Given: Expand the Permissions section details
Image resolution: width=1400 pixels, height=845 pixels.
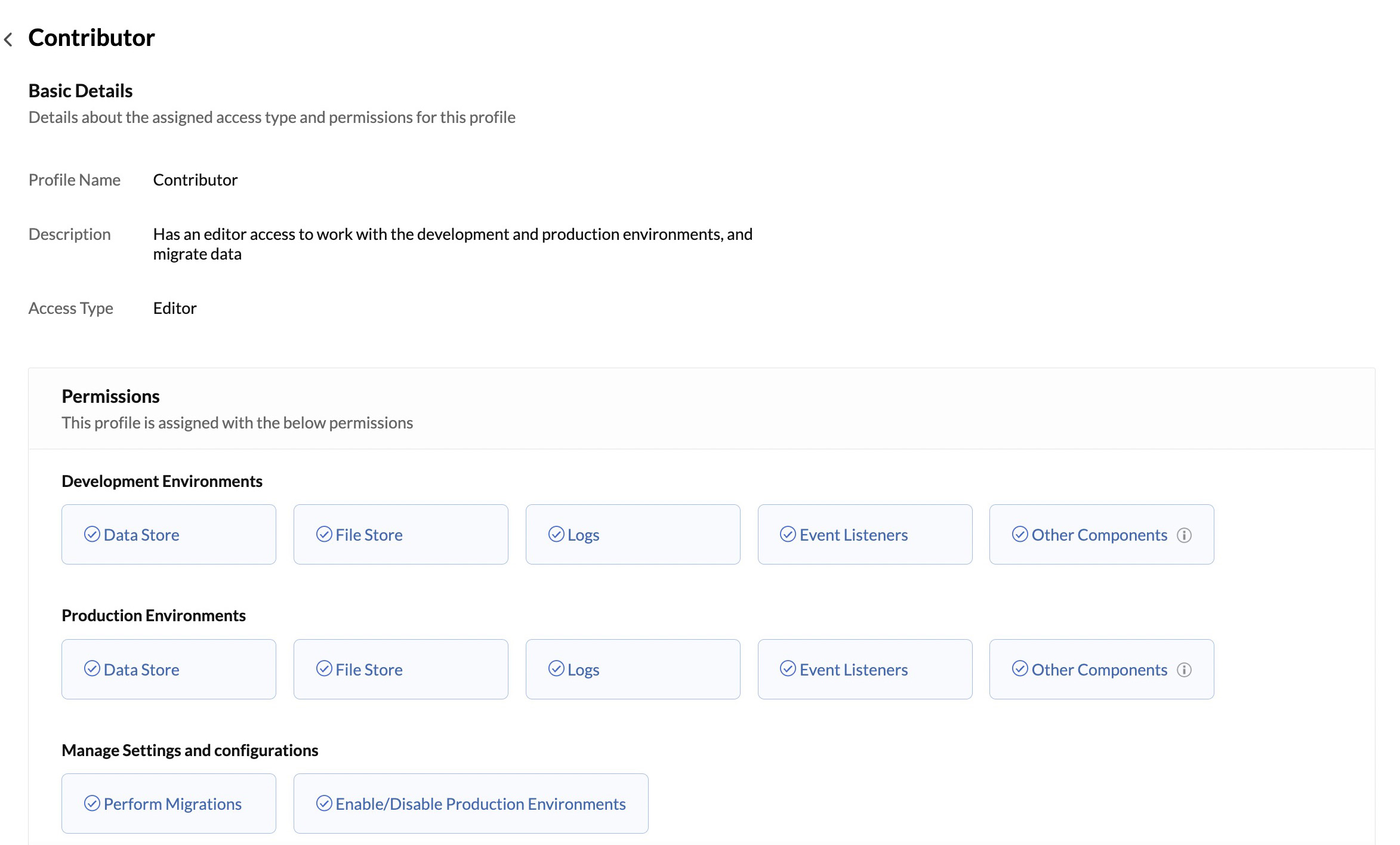Looking at the screenshot, I should [111, 395].
